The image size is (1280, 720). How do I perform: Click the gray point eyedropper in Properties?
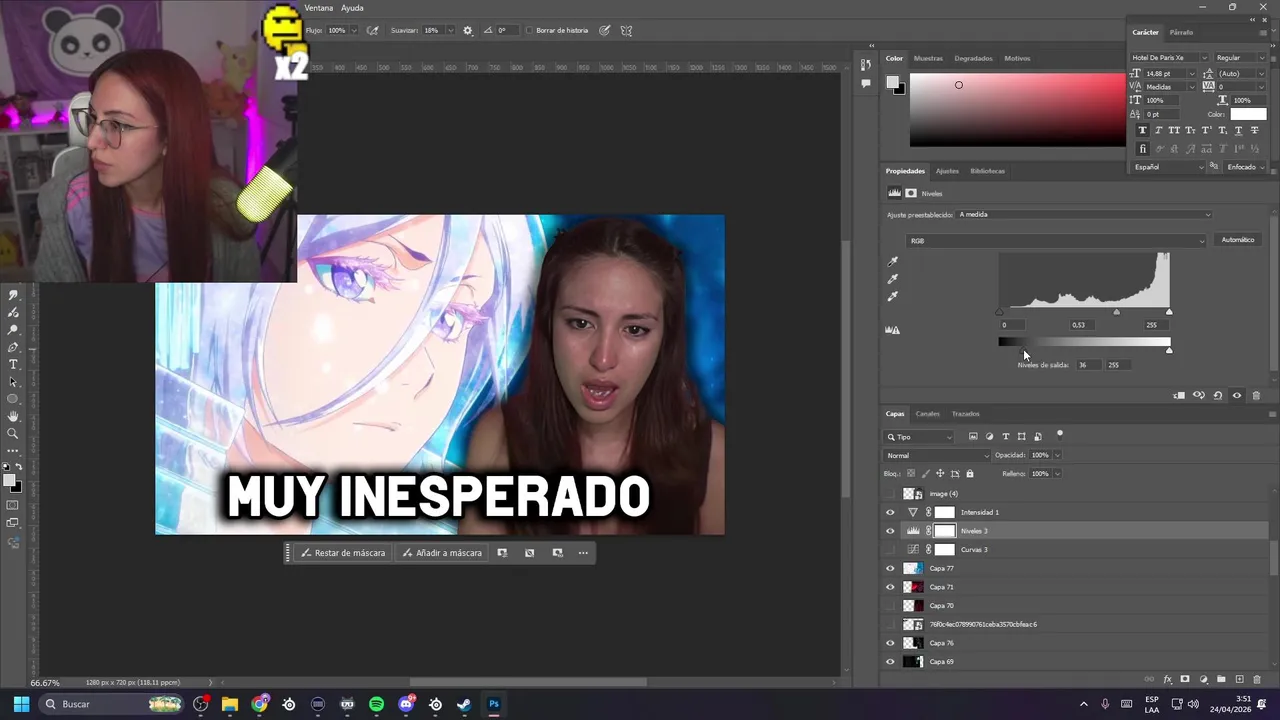(x=893, y=279)
